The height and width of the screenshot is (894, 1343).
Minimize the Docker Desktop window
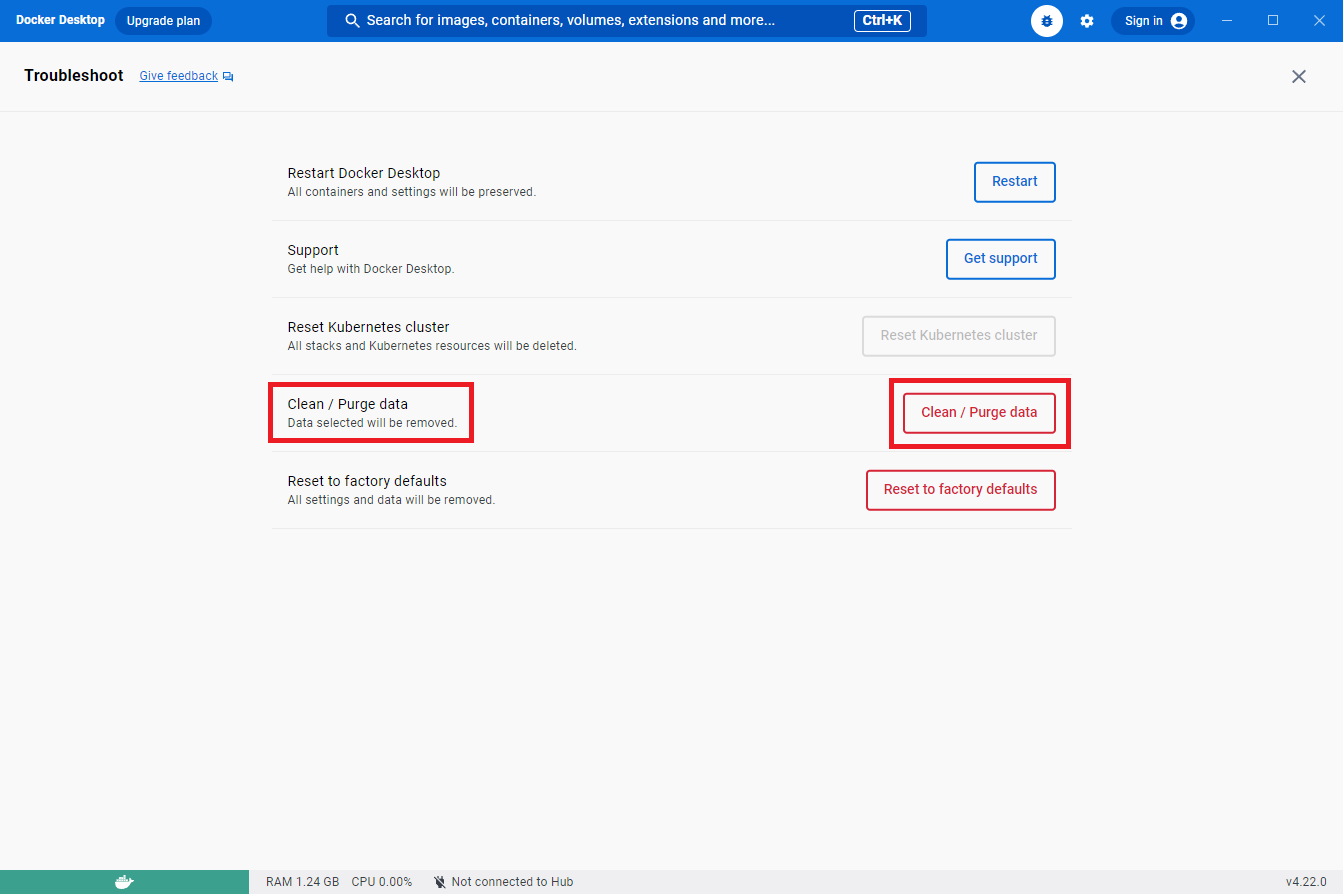click(x=1227, y=20)
